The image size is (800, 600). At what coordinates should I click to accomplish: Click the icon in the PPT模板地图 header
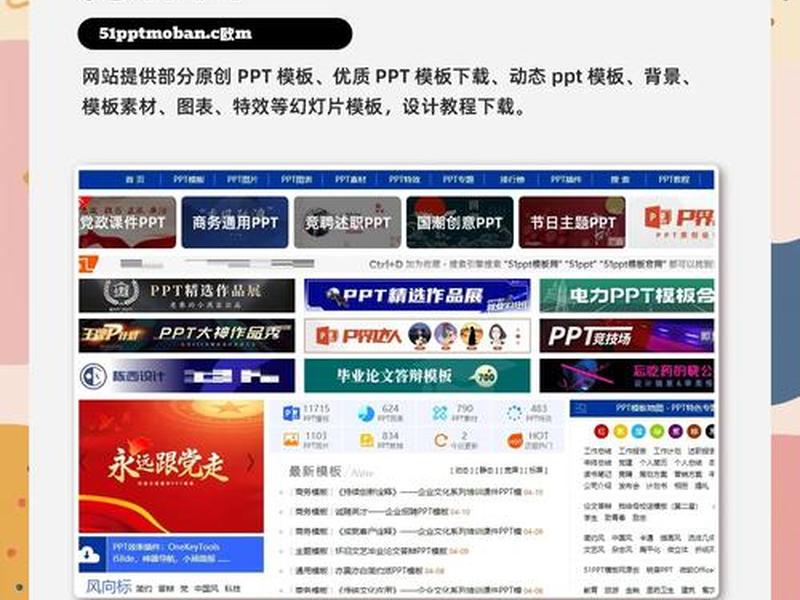tap(581, 408)
